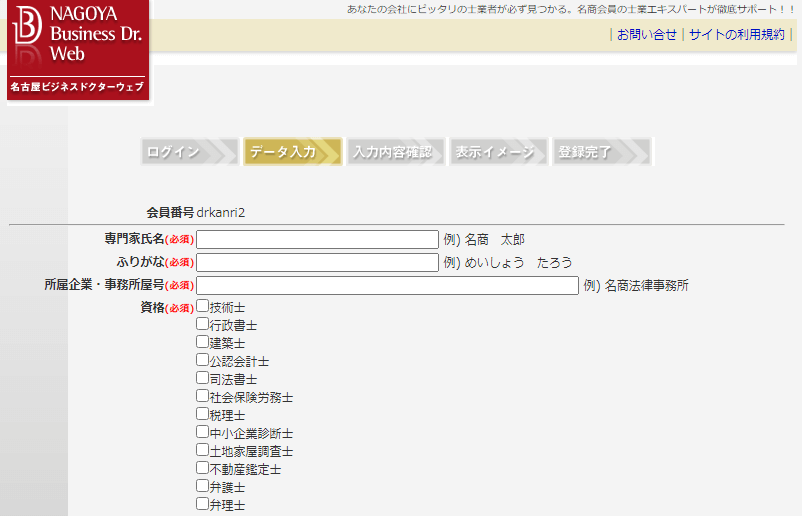Tick the 社会保険労務士 checkbox
Viewport: 802px width, 516px height.
click(203, 396)
